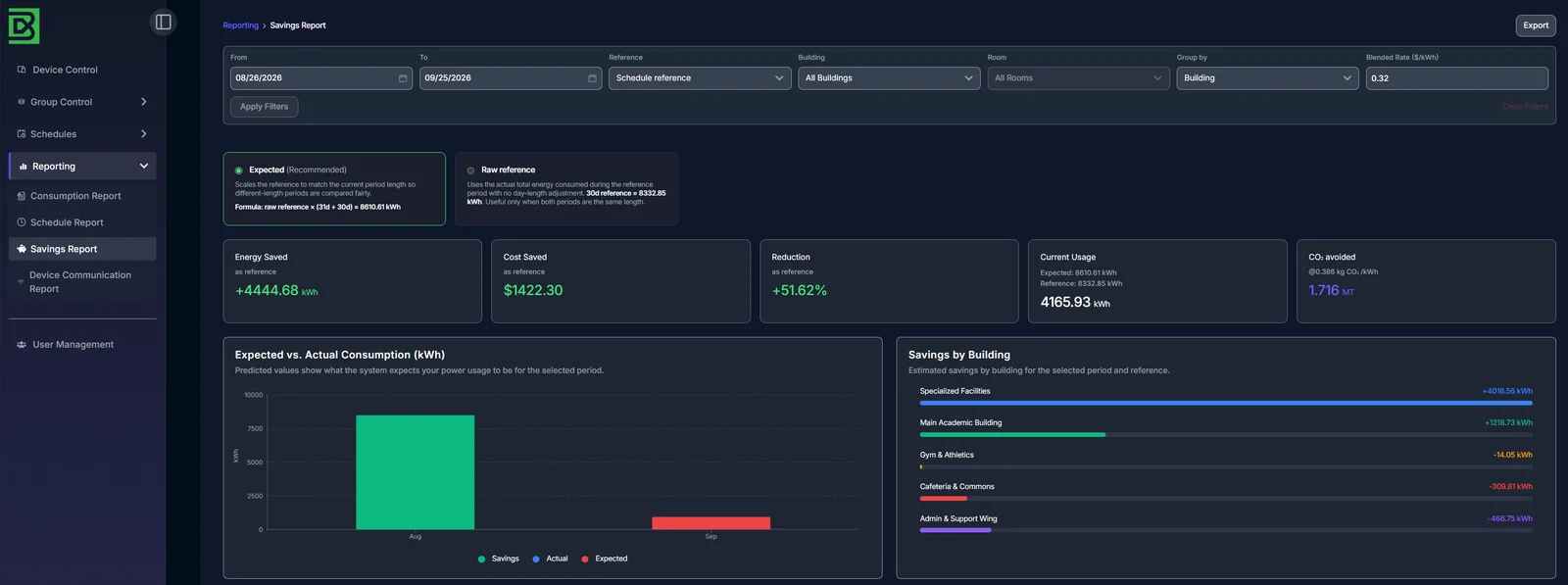
Task: Click the Group Control icon
Action: coord(22,102)
